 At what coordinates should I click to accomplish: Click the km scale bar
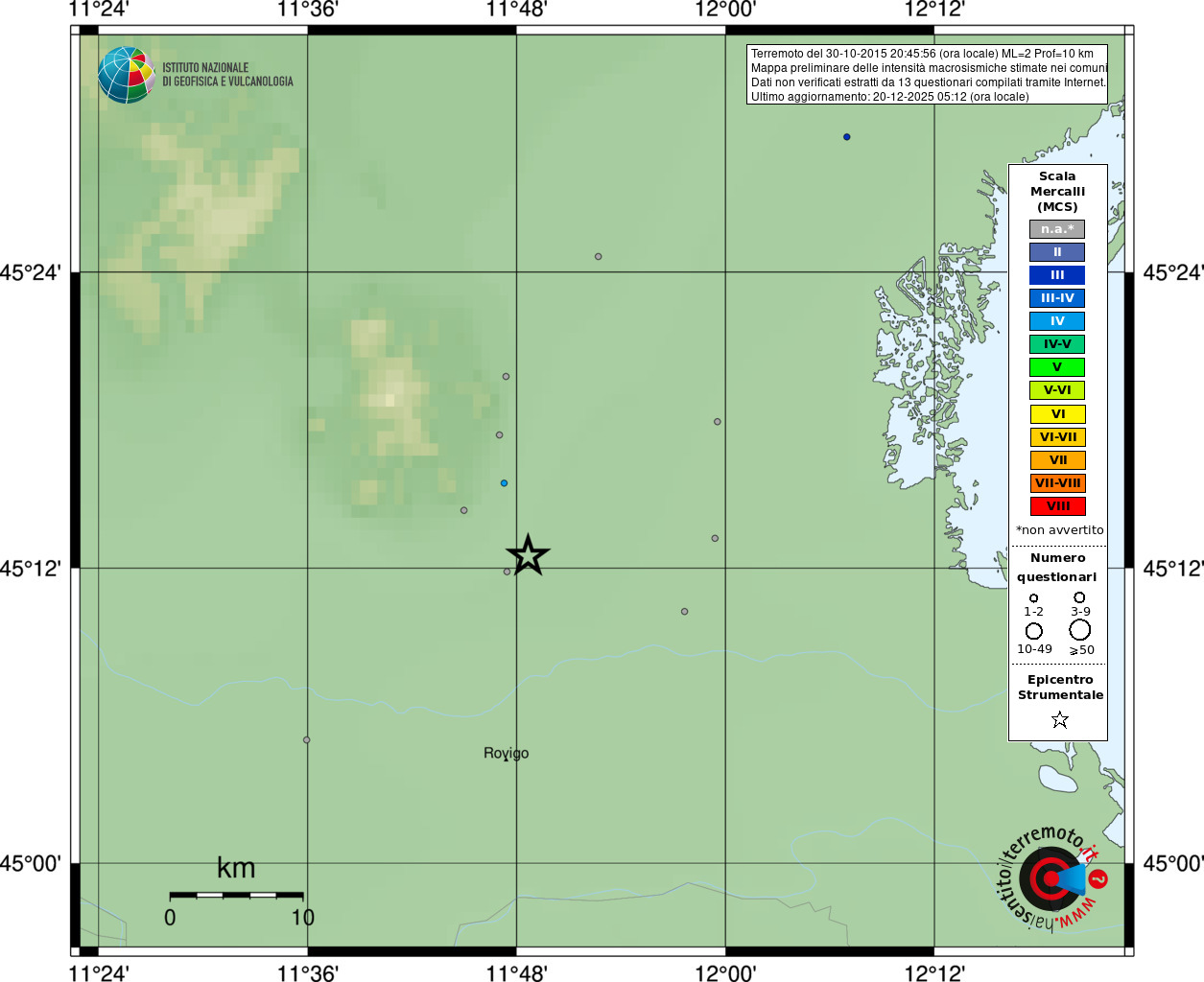(x=236, y=896)
